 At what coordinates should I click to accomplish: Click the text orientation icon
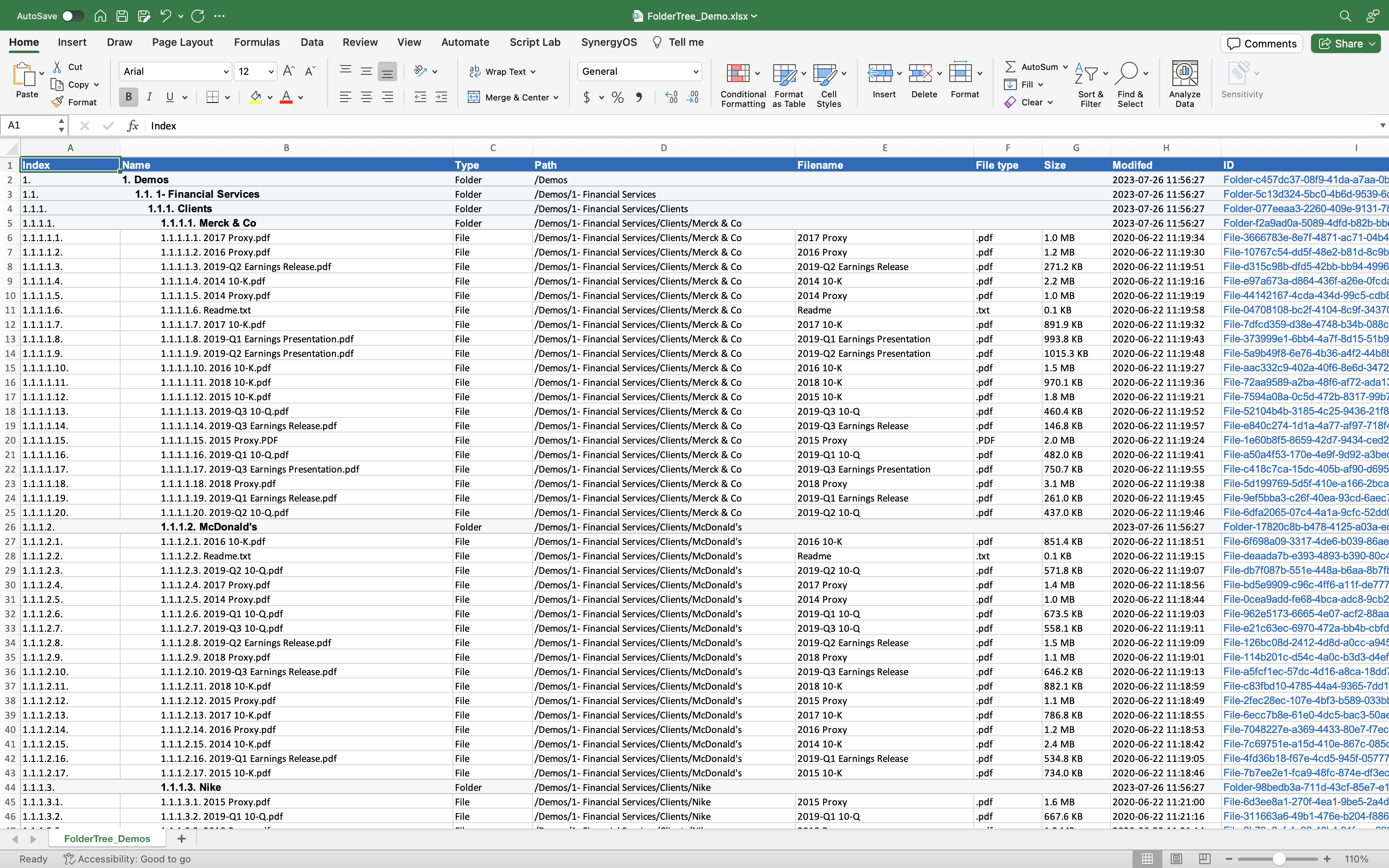(x=421, y=71)
